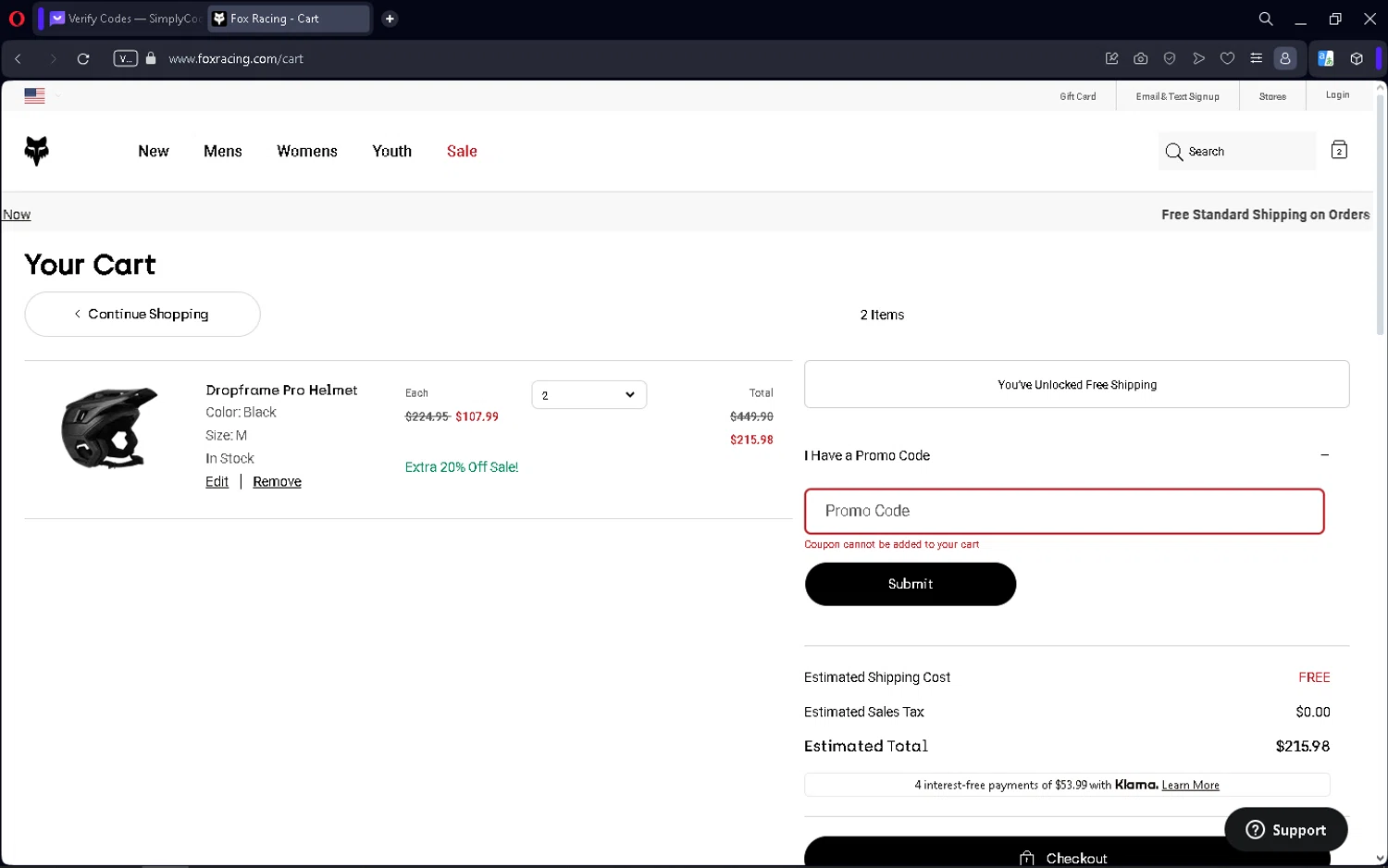
Task: Go forward to the next page
Action: pyautogui.click(x=53, y=58)
